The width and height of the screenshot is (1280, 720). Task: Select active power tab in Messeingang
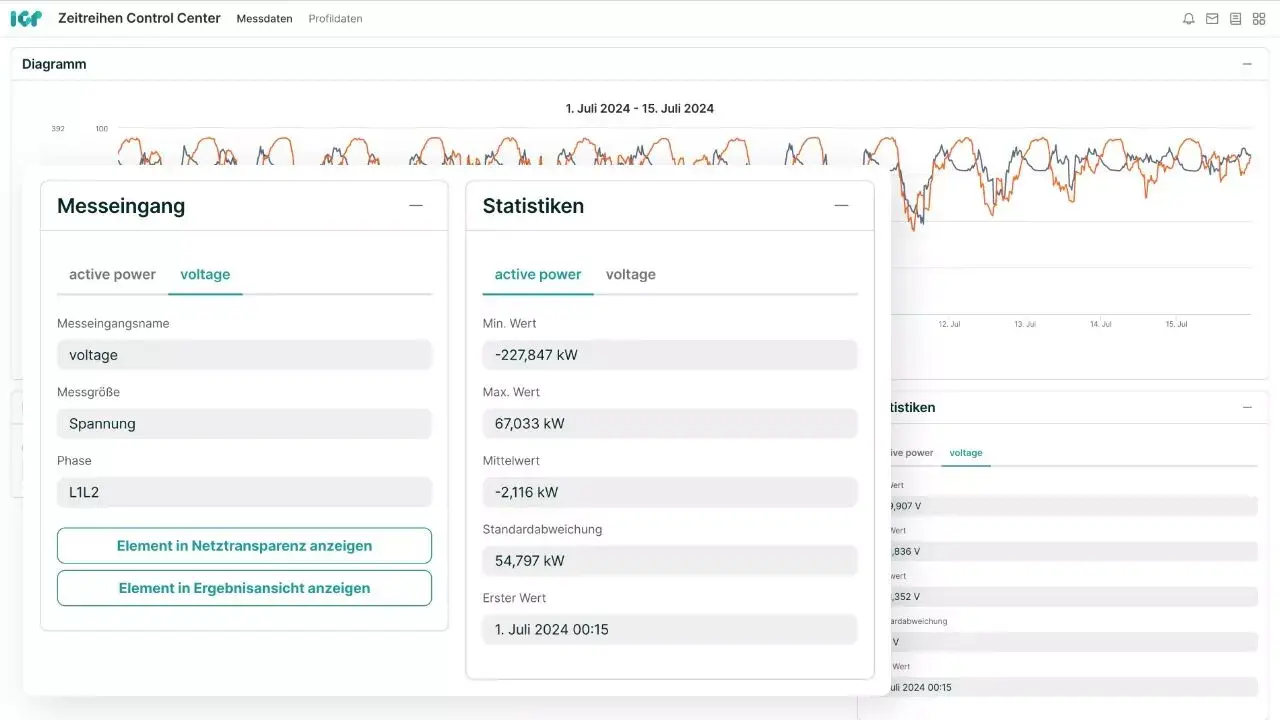pyautogui.click(x=112, y=274)
